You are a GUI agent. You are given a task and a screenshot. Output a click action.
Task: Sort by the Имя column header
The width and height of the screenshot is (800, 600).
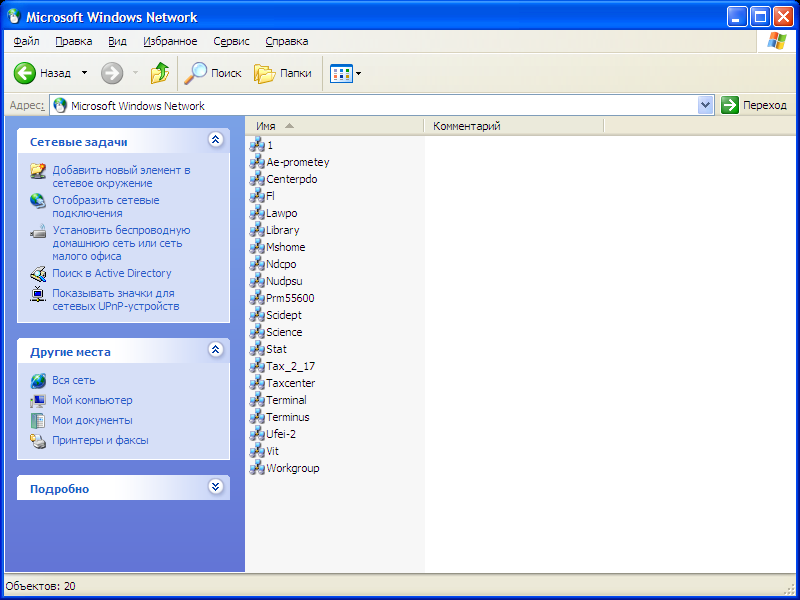pyautogui.click(x=335, y=126)
